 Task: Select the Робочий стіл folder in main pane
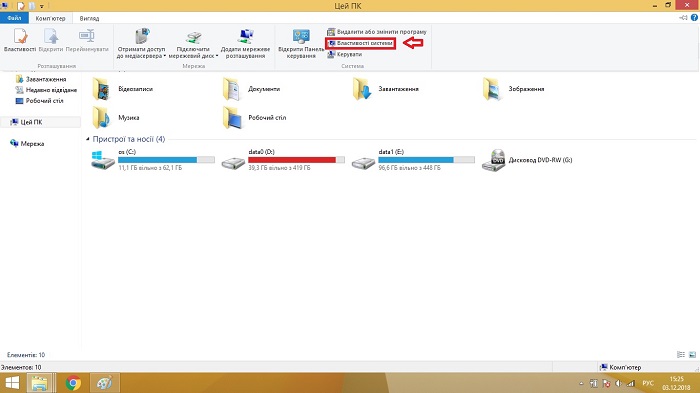(x=255, y=118)
